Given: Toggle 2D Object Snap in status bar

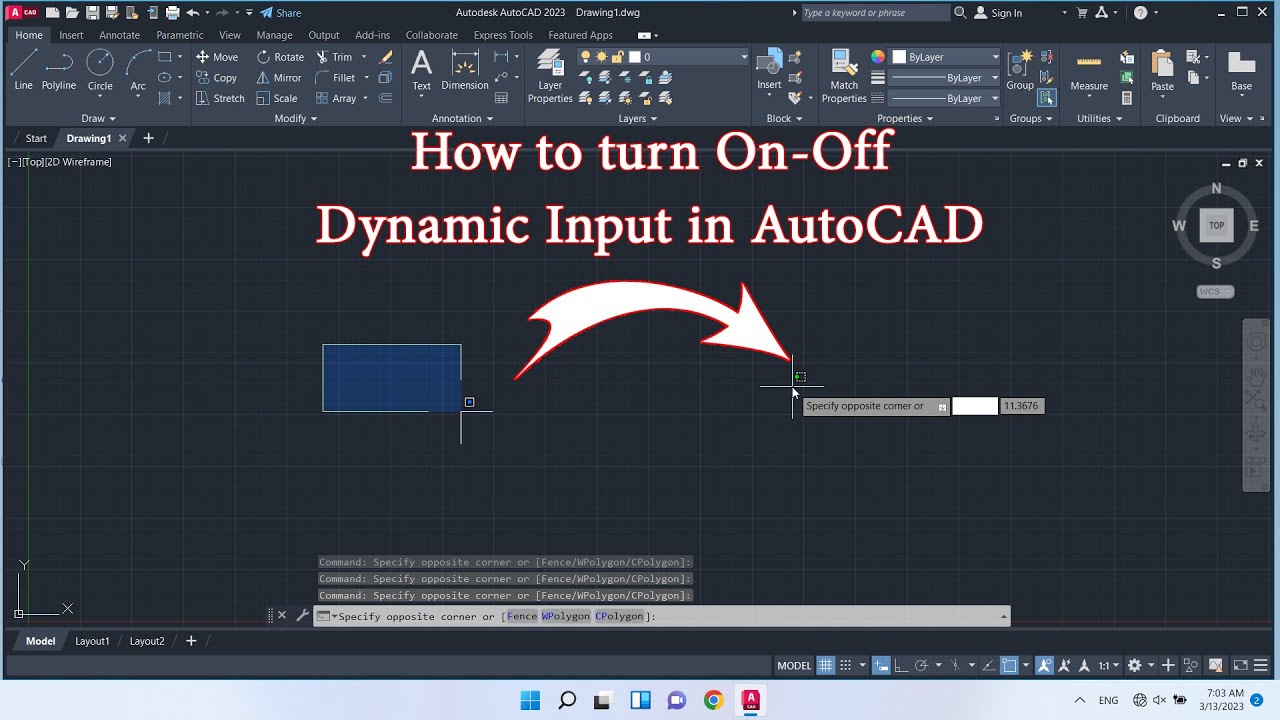Looking at the screenshot, I should [1009, 665].
